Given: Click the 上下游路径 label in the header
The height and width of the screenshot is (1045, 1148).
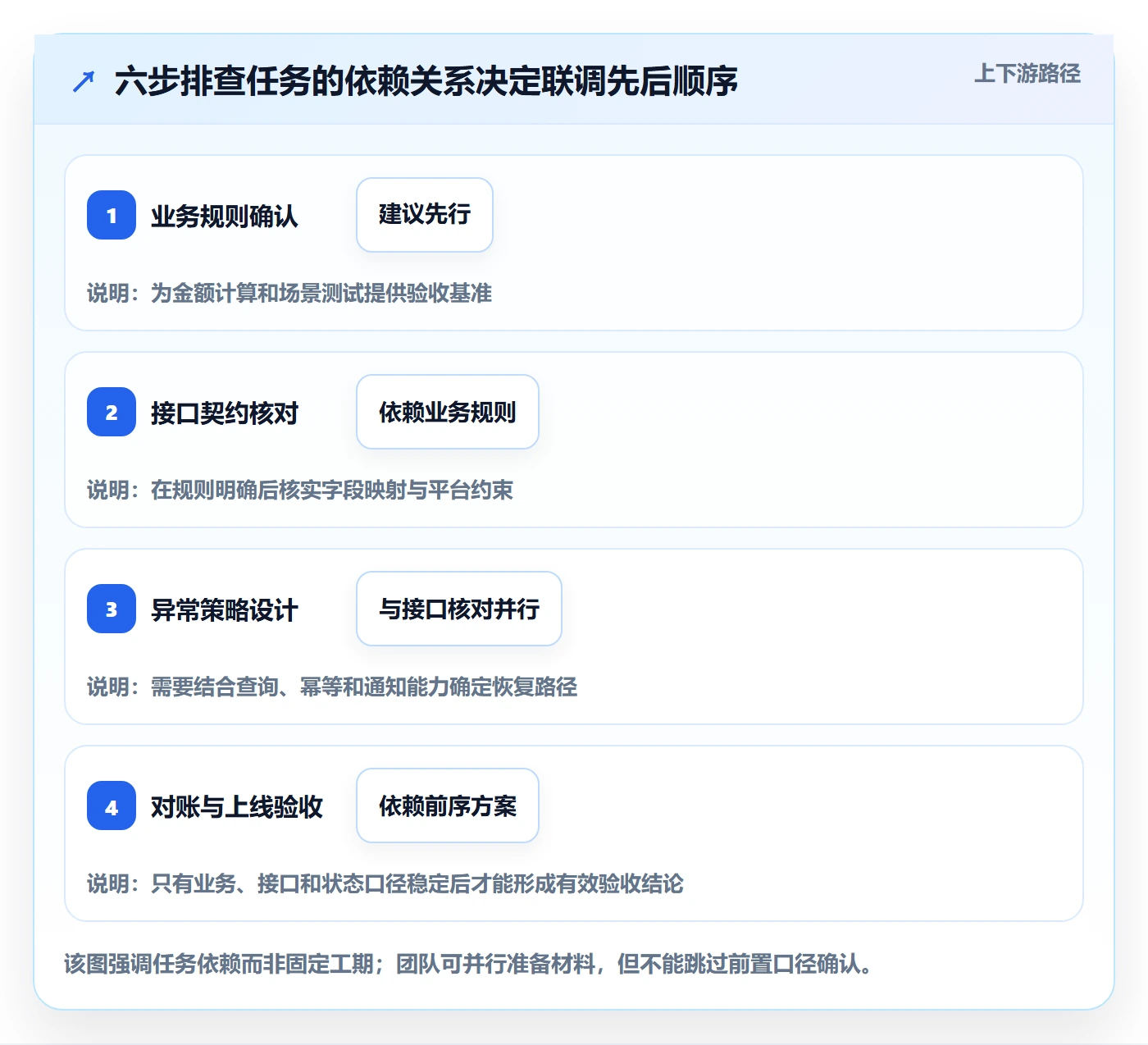Looking at the screenshot, I should pyautogui.click(x=1027, y=74).
